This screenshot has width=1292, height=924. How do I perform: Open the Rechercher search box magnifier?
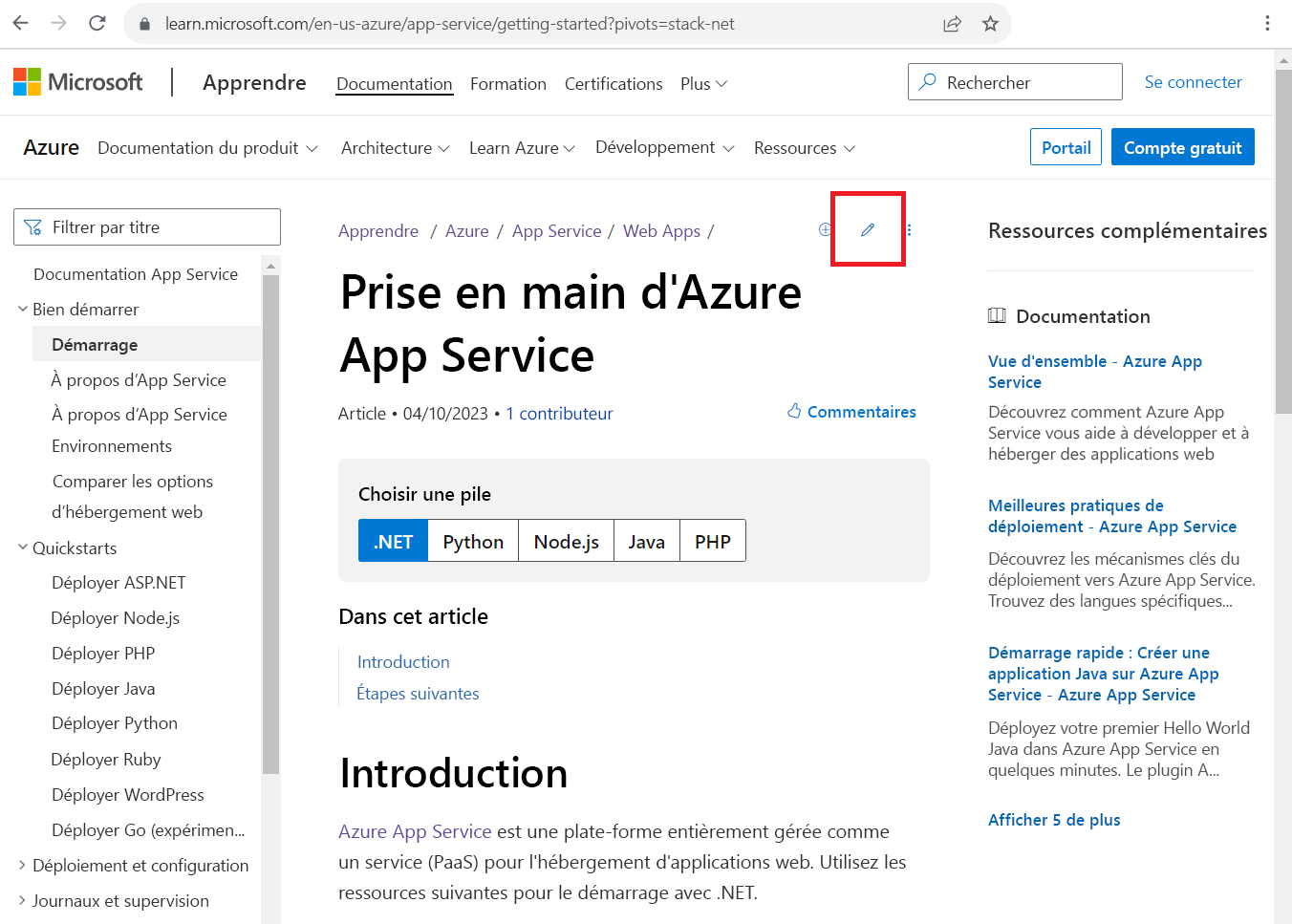[927, 82]
